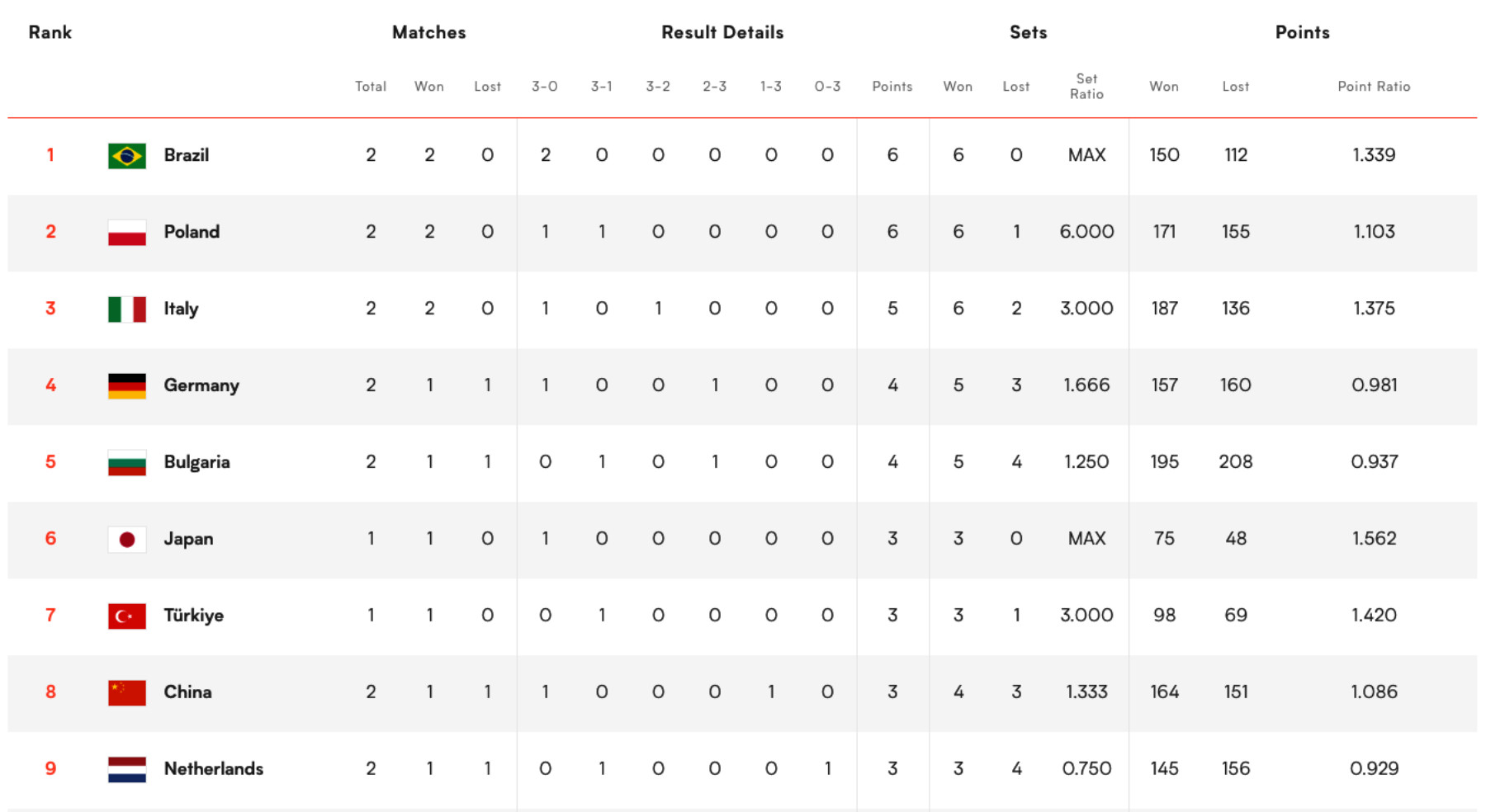Click the China flag icon
Viewport: 1486px width, 812px height.
[x=126, y=692]
